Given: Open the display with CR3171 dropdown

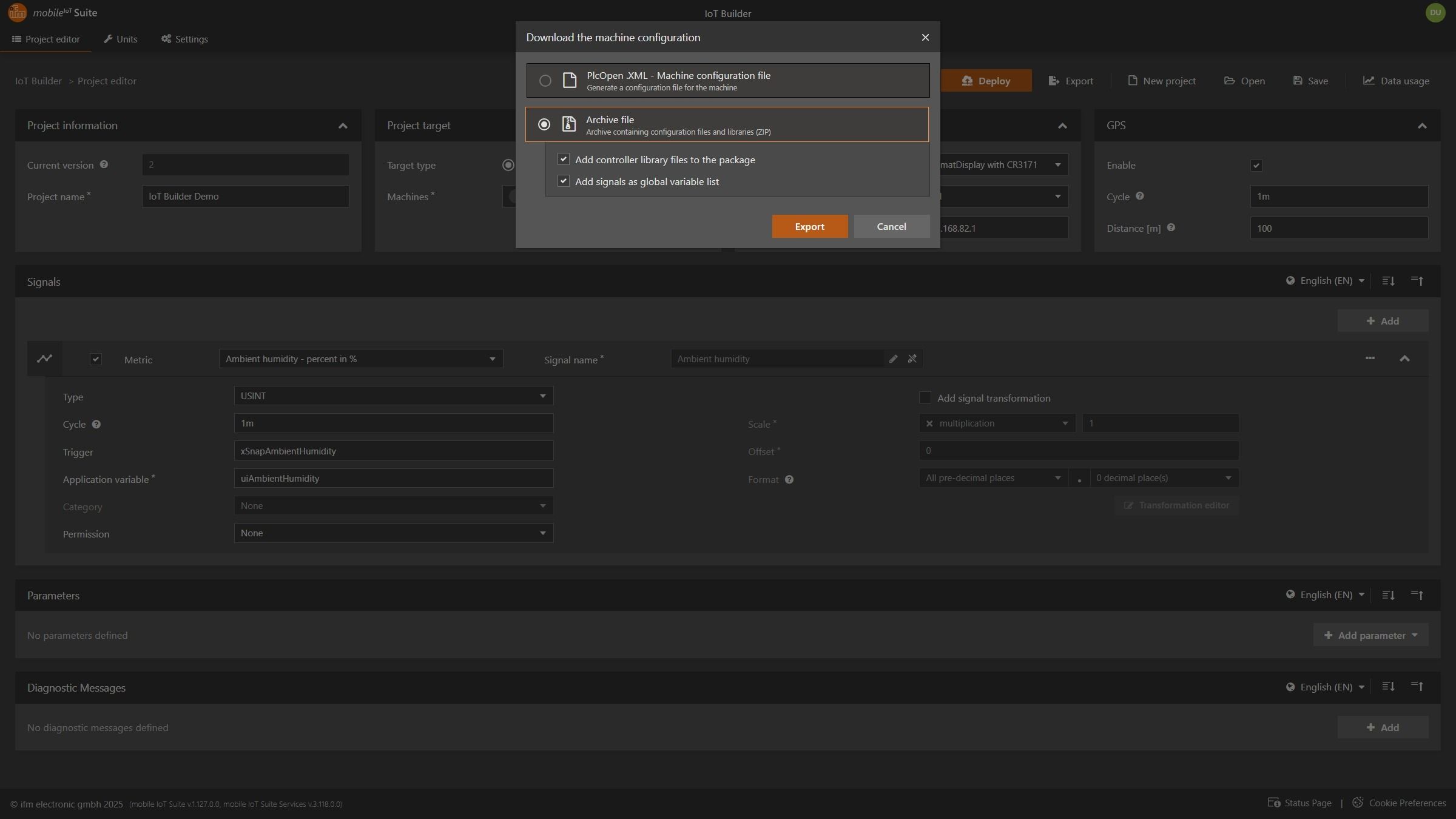Looking at the screenshot, I should pos(1004,165).
